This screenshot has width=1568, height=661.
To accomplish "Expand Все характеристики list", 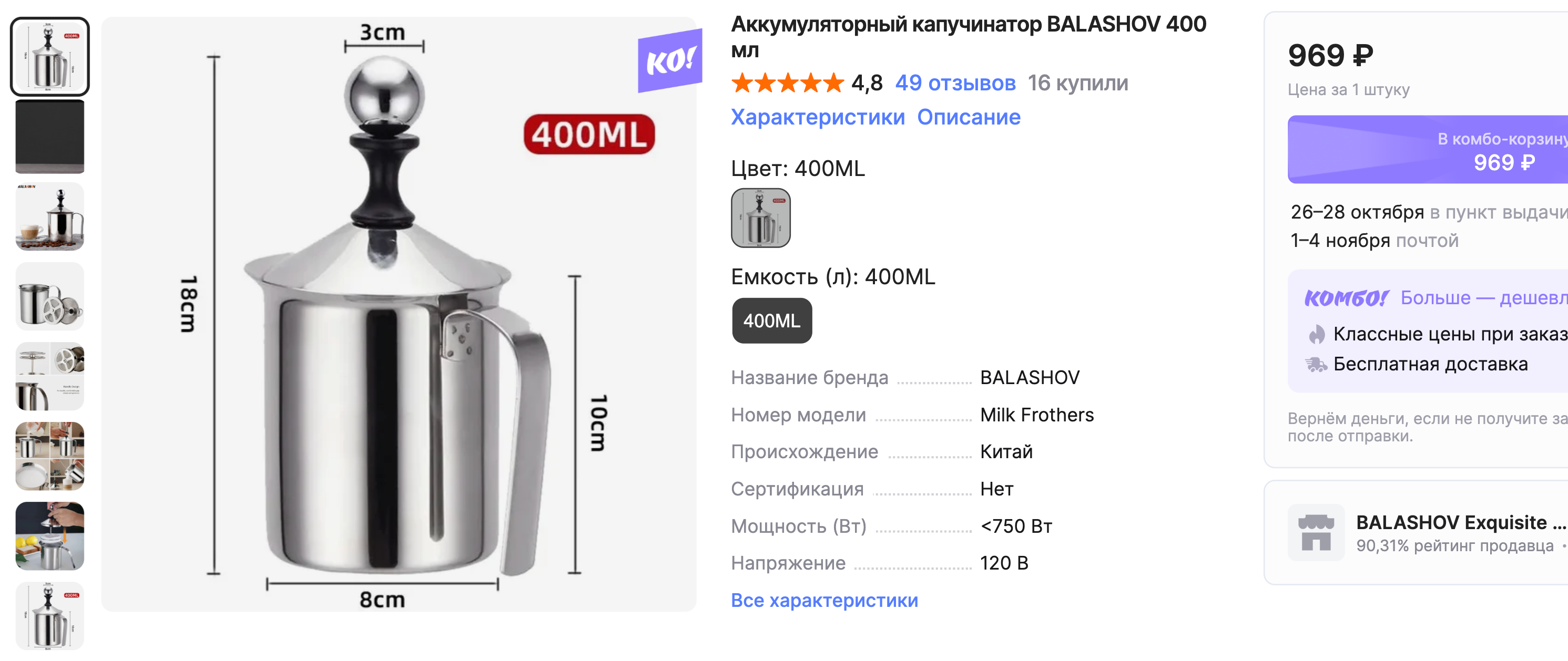I will click(824, 600).
